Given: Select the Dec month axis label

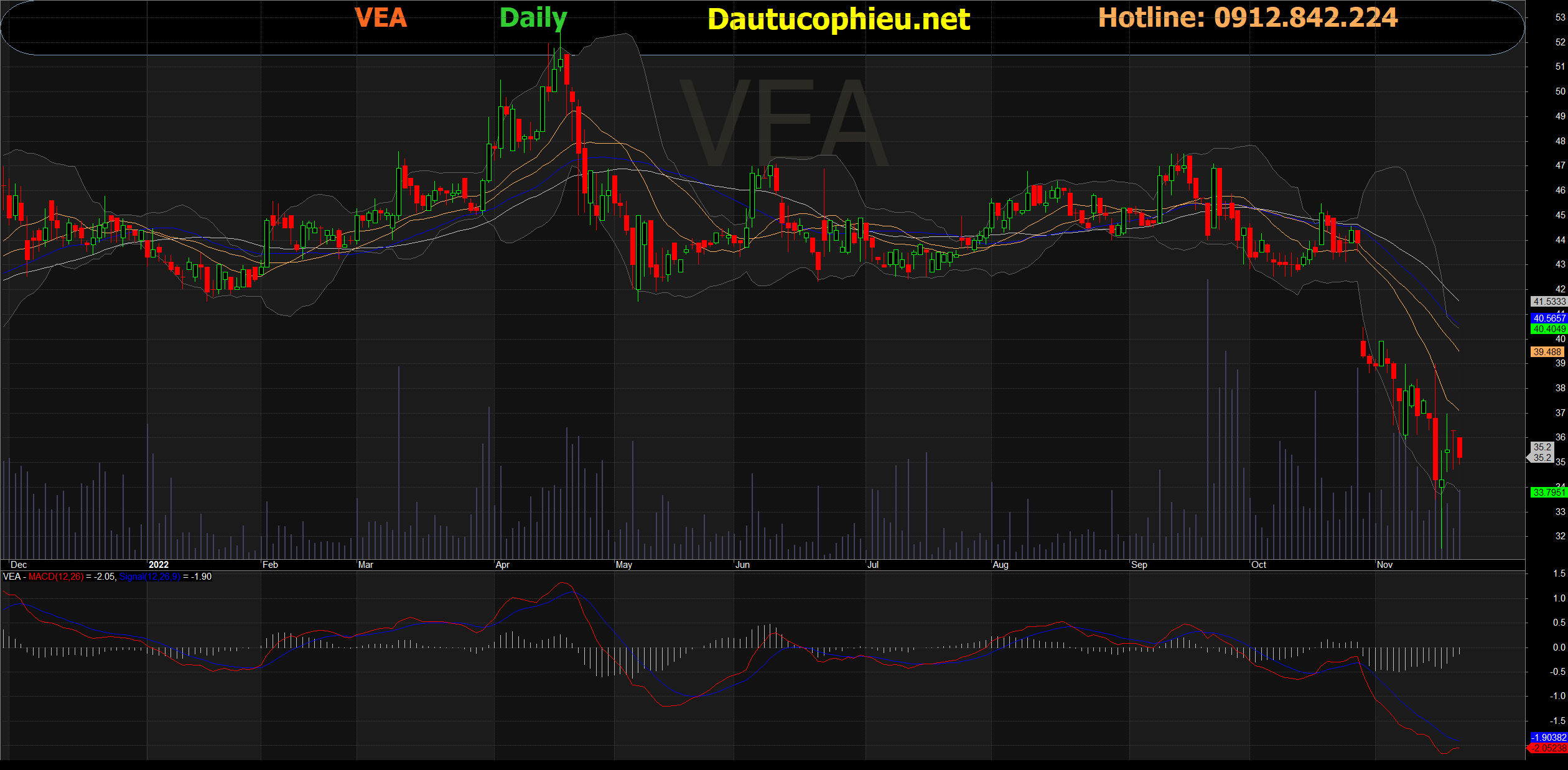Looking at the screenshot, I should tap(19, 565).
